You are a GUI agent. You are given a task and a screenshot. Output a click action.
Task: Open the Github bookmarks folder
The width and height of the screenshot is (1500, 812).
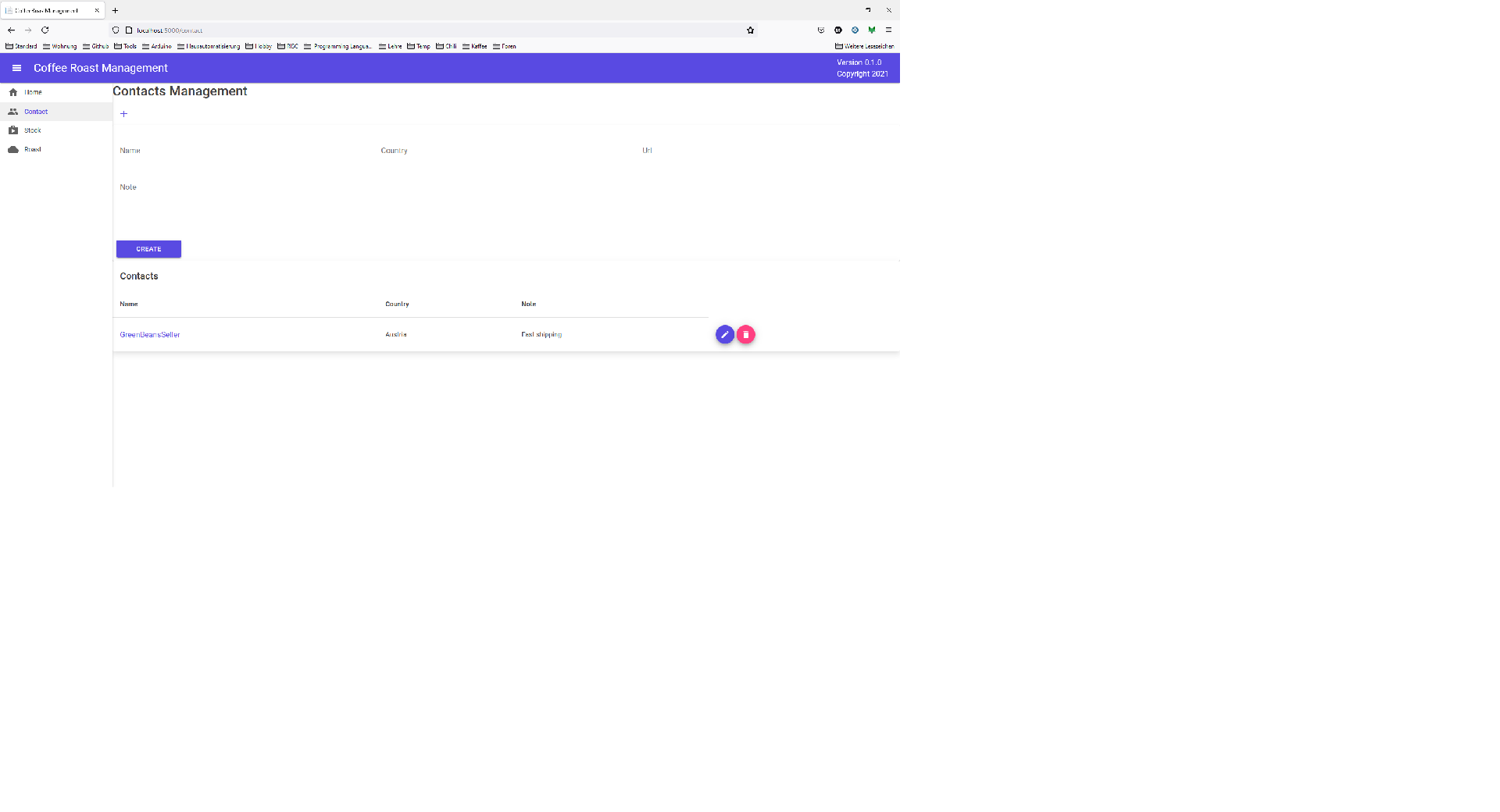pos(95,46)
